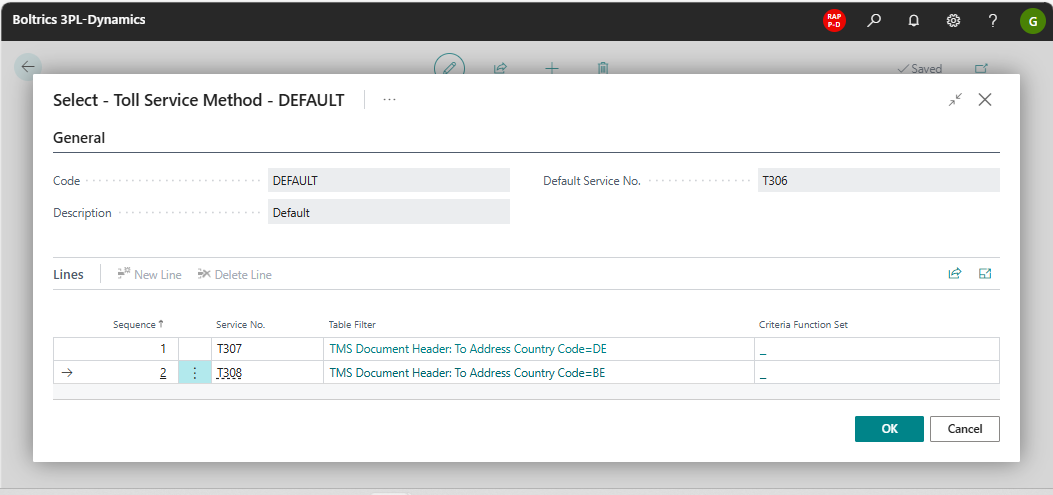Open the background page in a new window
The image size is (1053, 495).
pyautogui.click(x=981, y=68)
